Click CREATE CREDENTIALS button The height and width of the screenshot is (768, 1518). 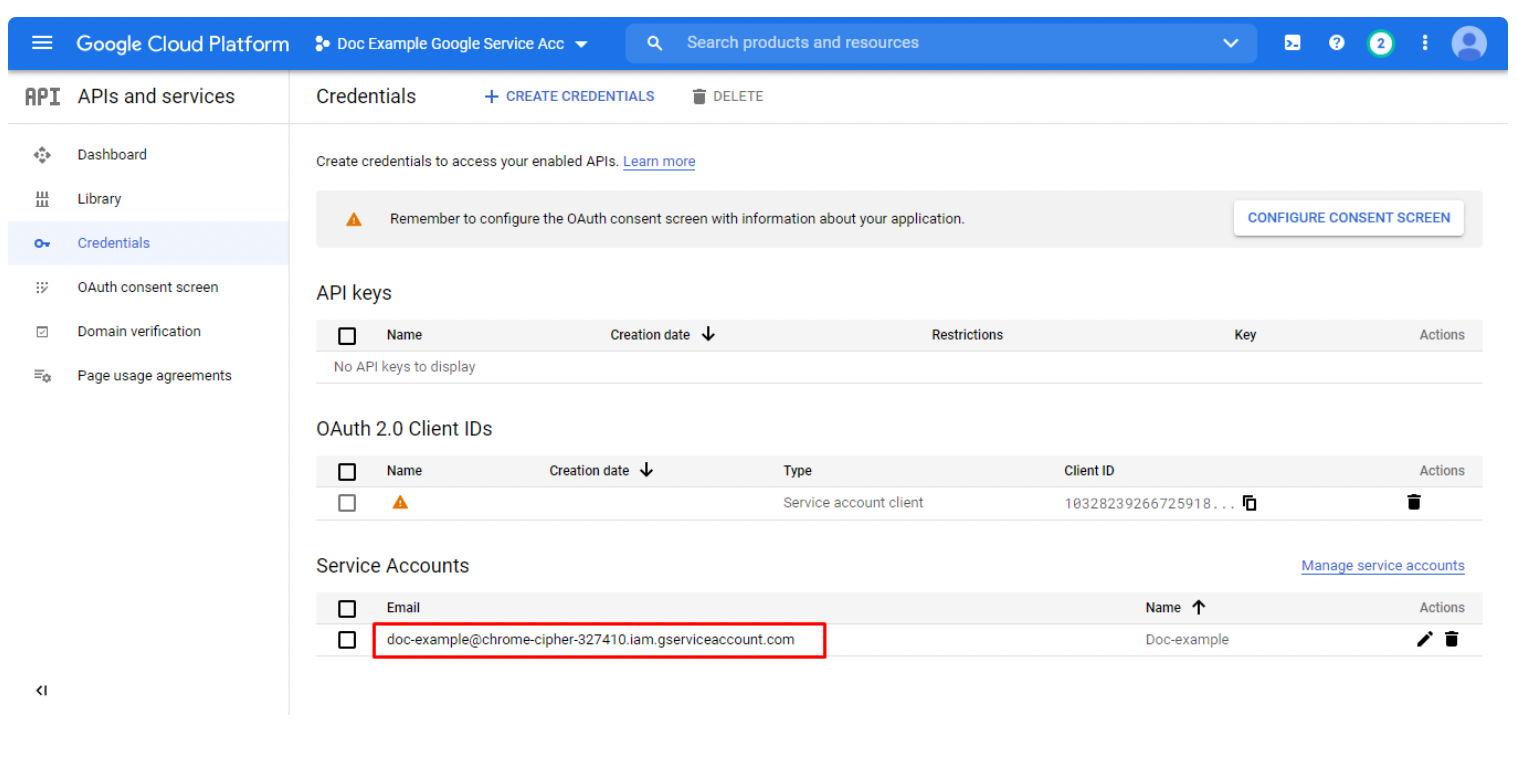pyautogui.click(x=569, y=96)
